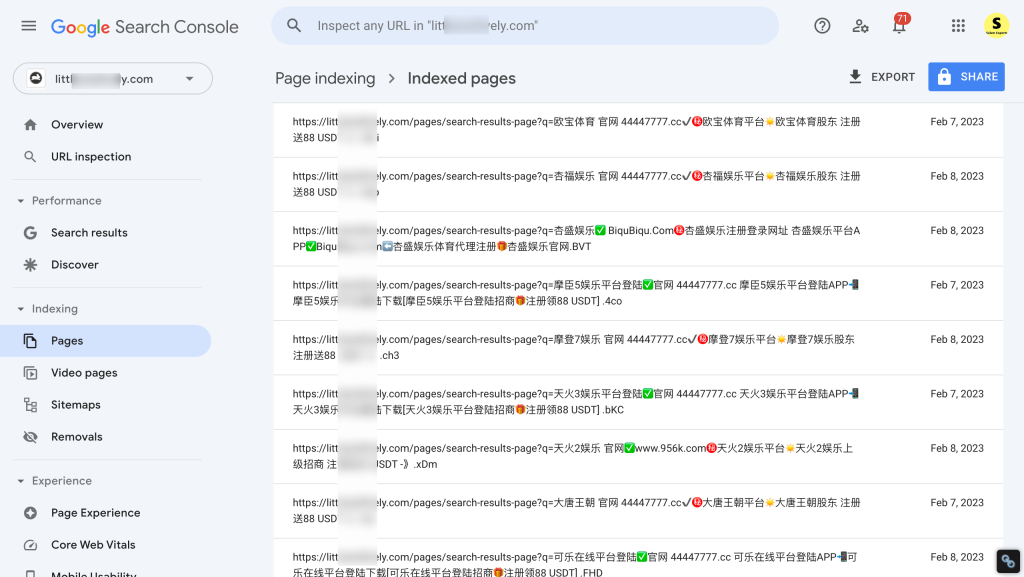Viewport: 1024px width, 577px height.
Task: Click the Discover asterisk icon
Action: click(30, 265)
